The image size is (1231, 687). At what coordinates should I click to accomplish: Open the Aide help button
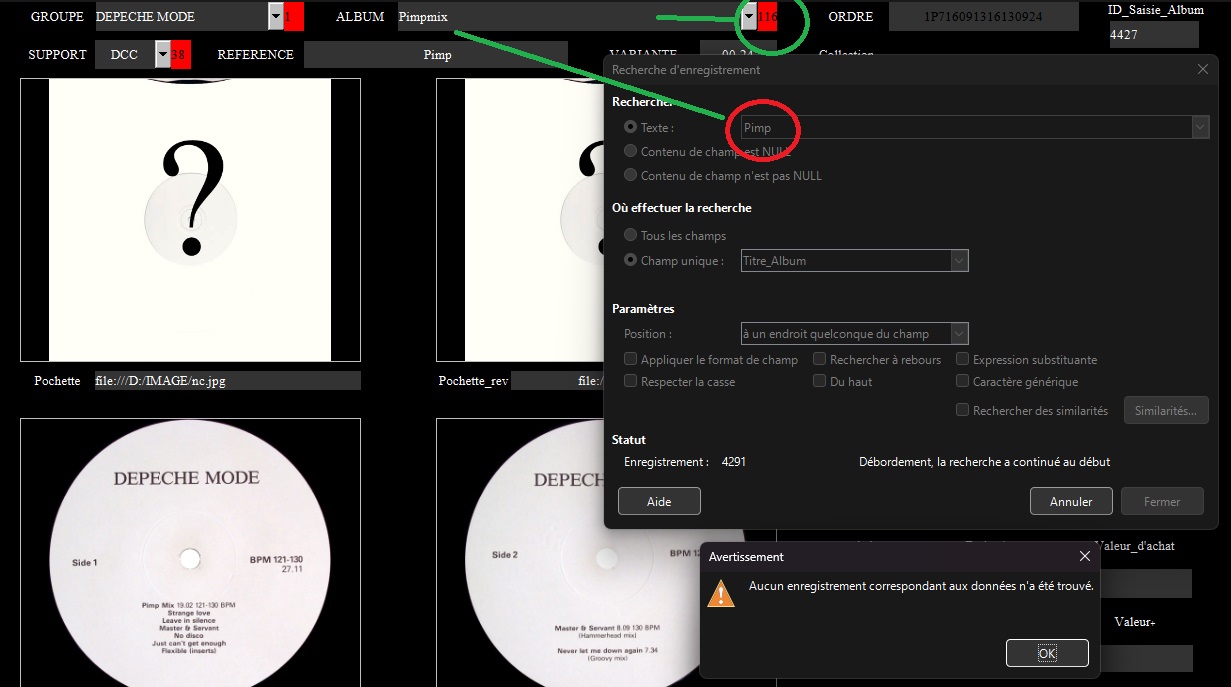click(659, 501)
